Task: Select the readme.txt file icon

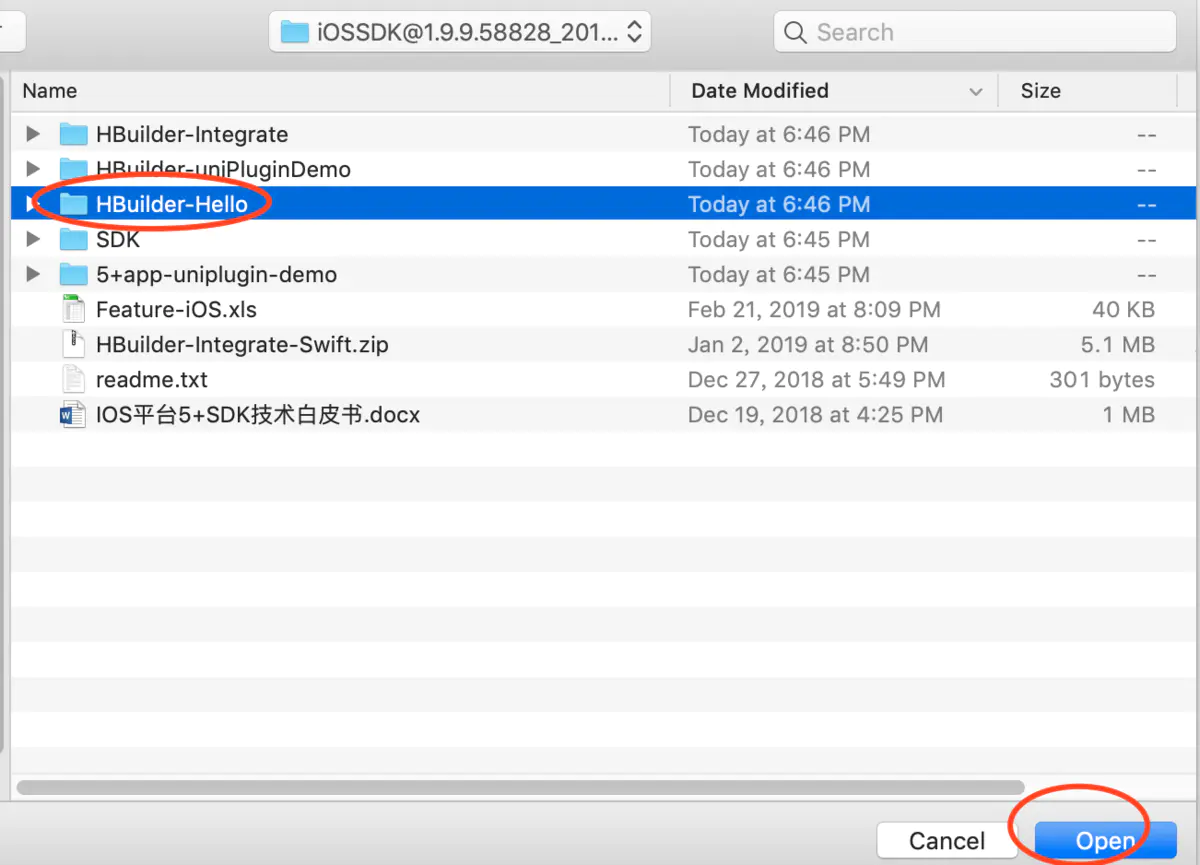Action: 74,379
